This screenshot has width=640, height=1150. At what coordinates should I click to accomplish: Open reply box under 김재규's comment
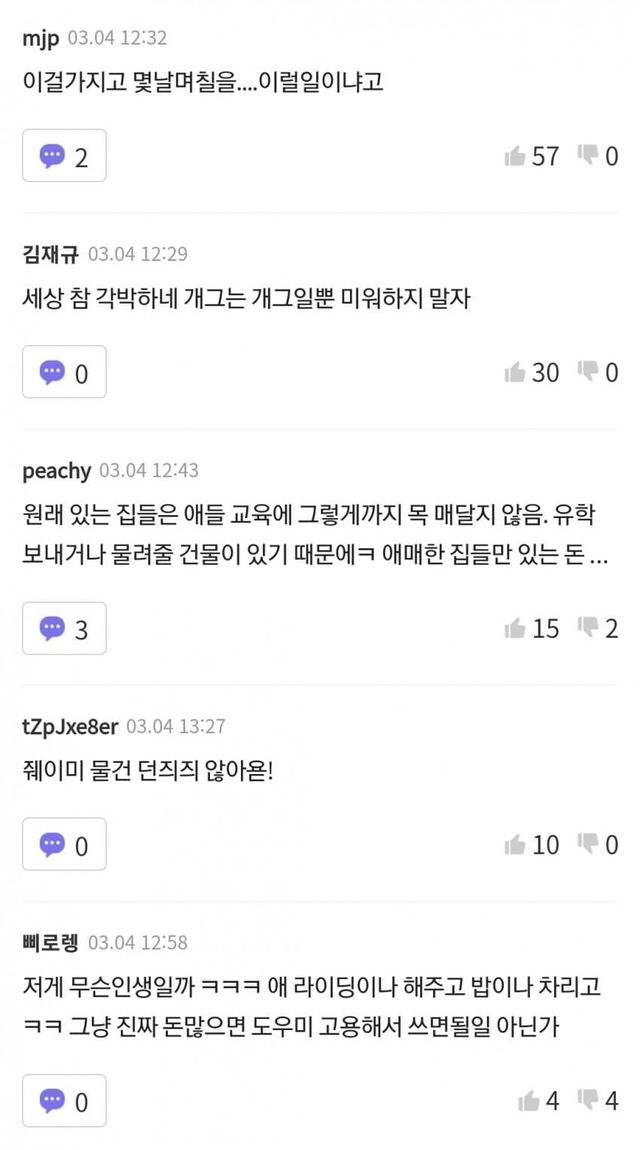pos(64,372)
